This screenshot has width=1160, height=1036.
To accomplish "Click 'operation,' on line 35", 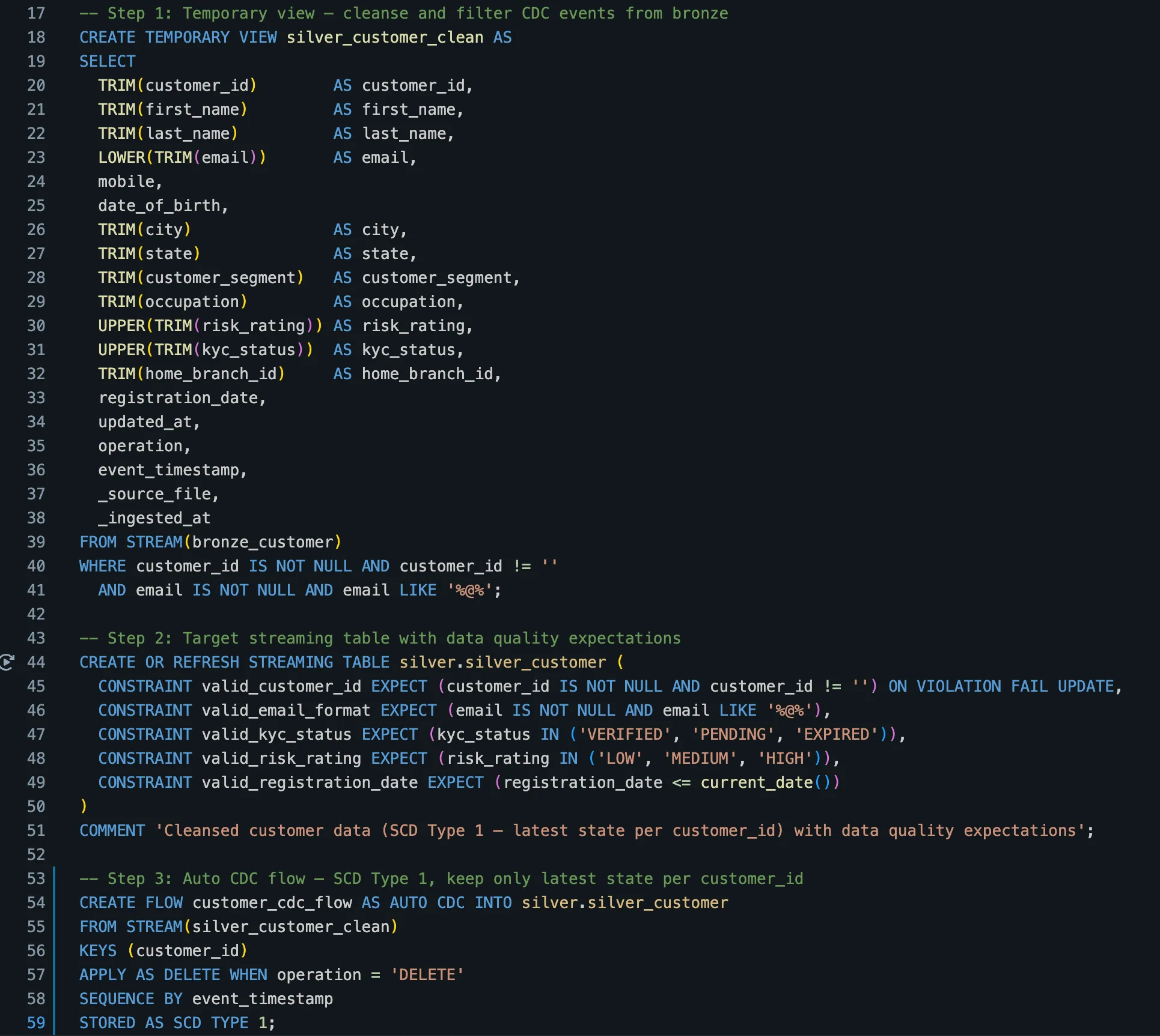I will (x=145, y=446).
